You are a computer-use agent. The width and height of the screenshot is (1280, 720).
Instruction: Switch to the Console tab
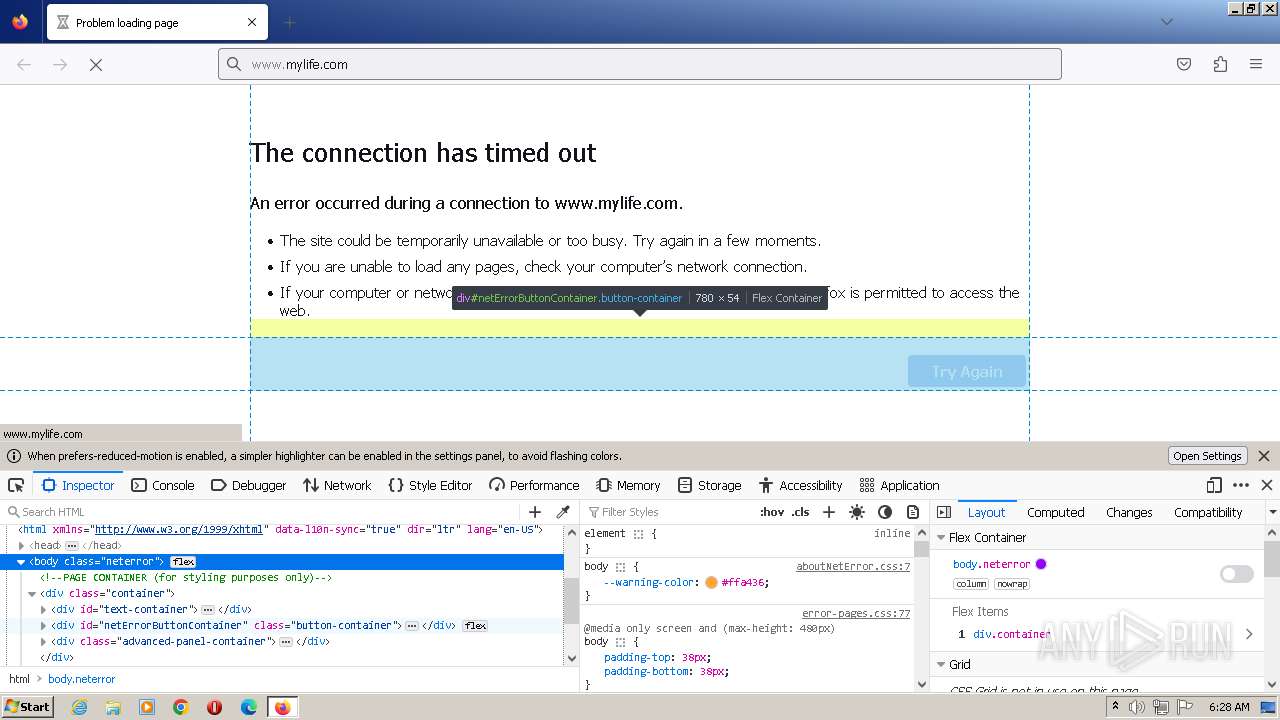point(163,485)
